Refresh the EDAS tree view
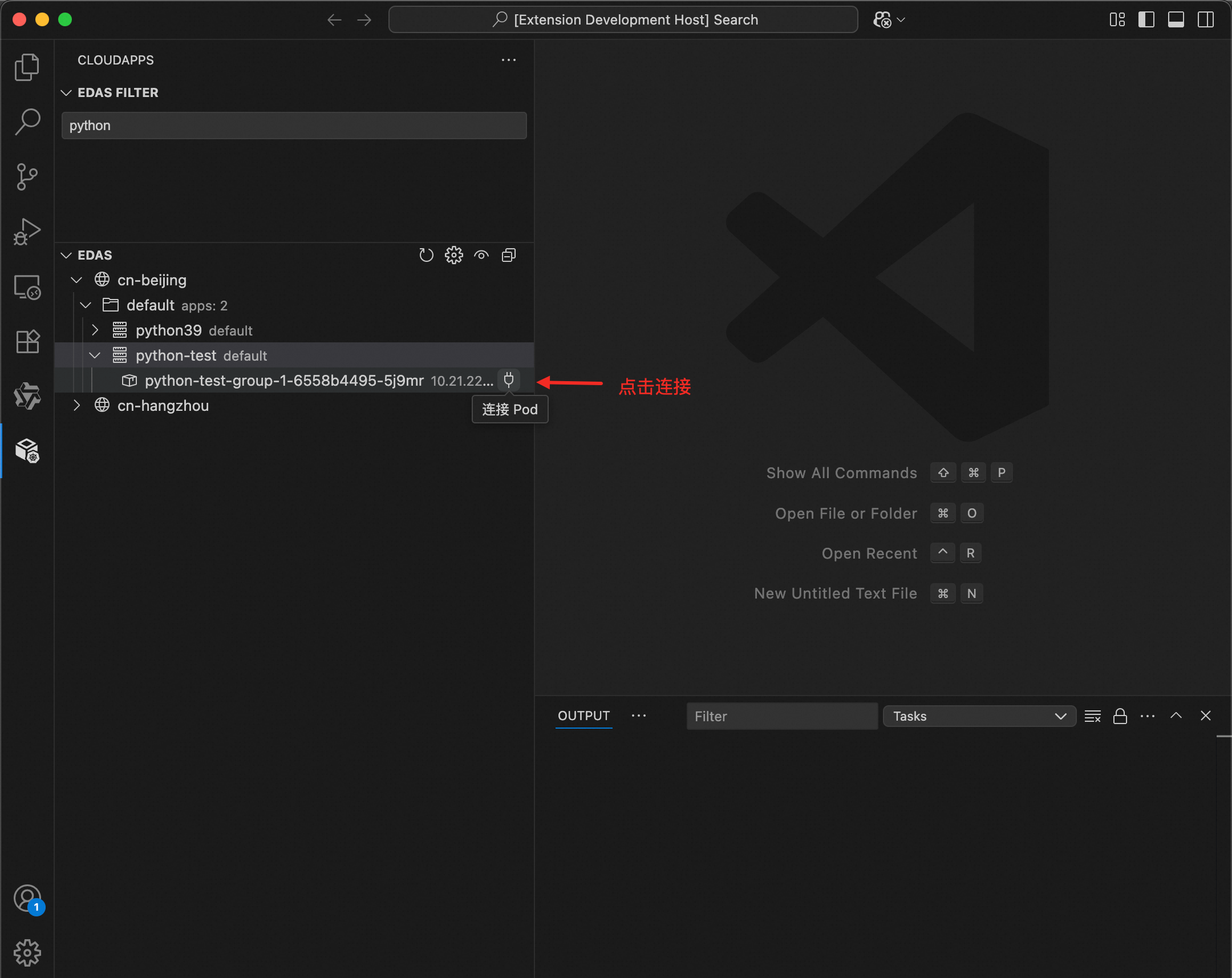The height and width of the screenshot is (978, 1232). [x=425, y=255]
